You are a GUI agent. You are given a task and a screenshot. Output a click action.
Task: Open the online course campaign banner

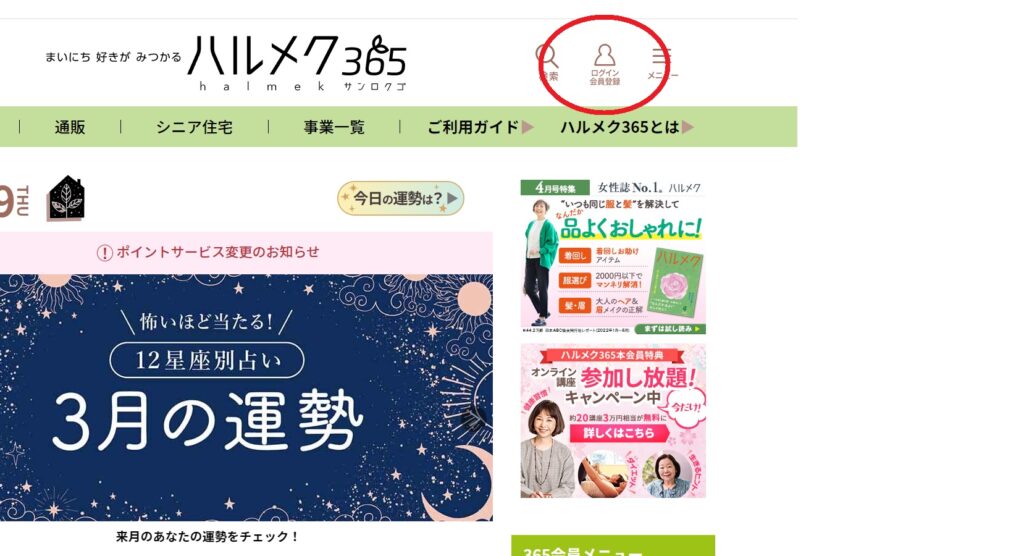click(x=613, y=422)
